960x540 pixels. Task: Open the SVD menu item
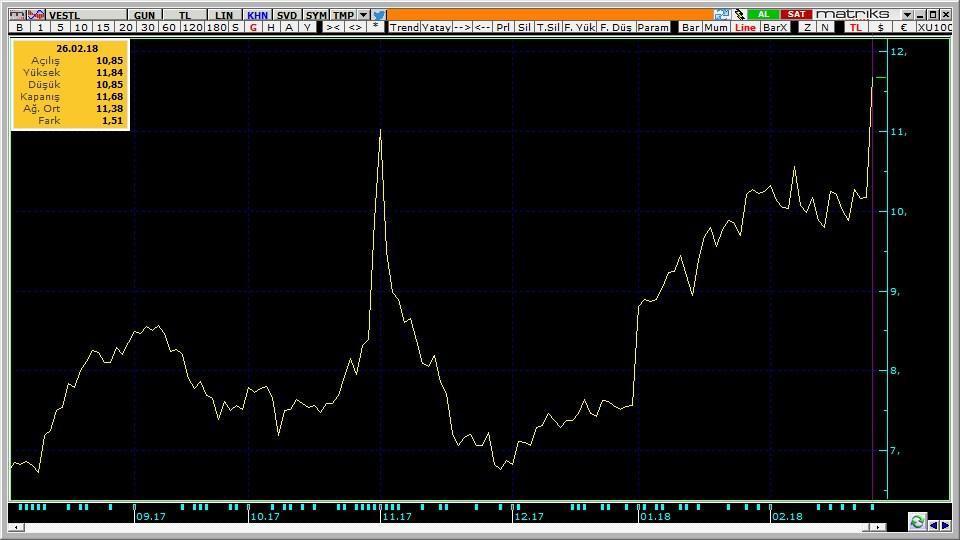point(287,15)
